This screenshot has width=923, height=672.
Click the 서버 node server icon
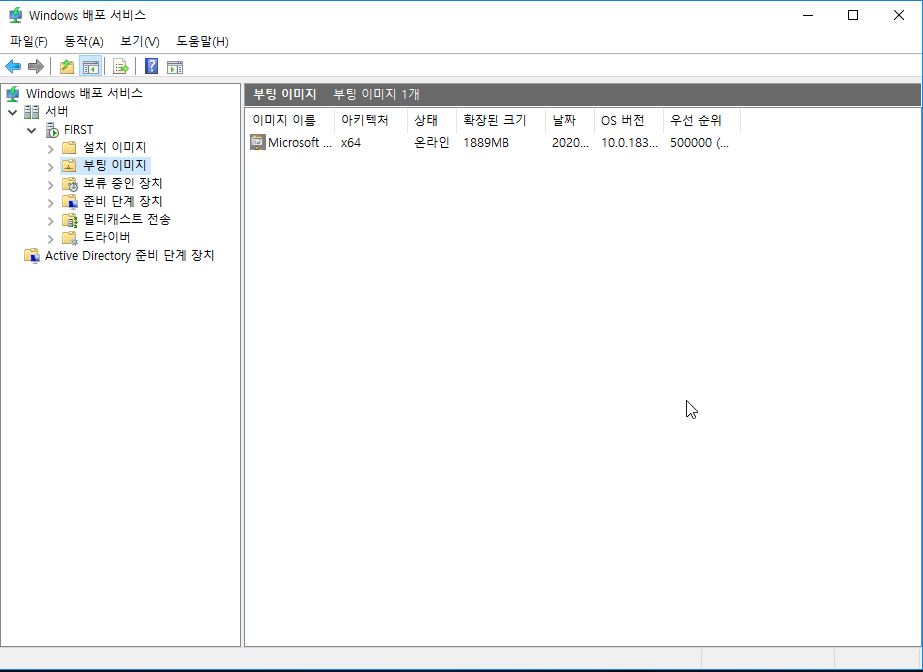[x=32, y=111]
